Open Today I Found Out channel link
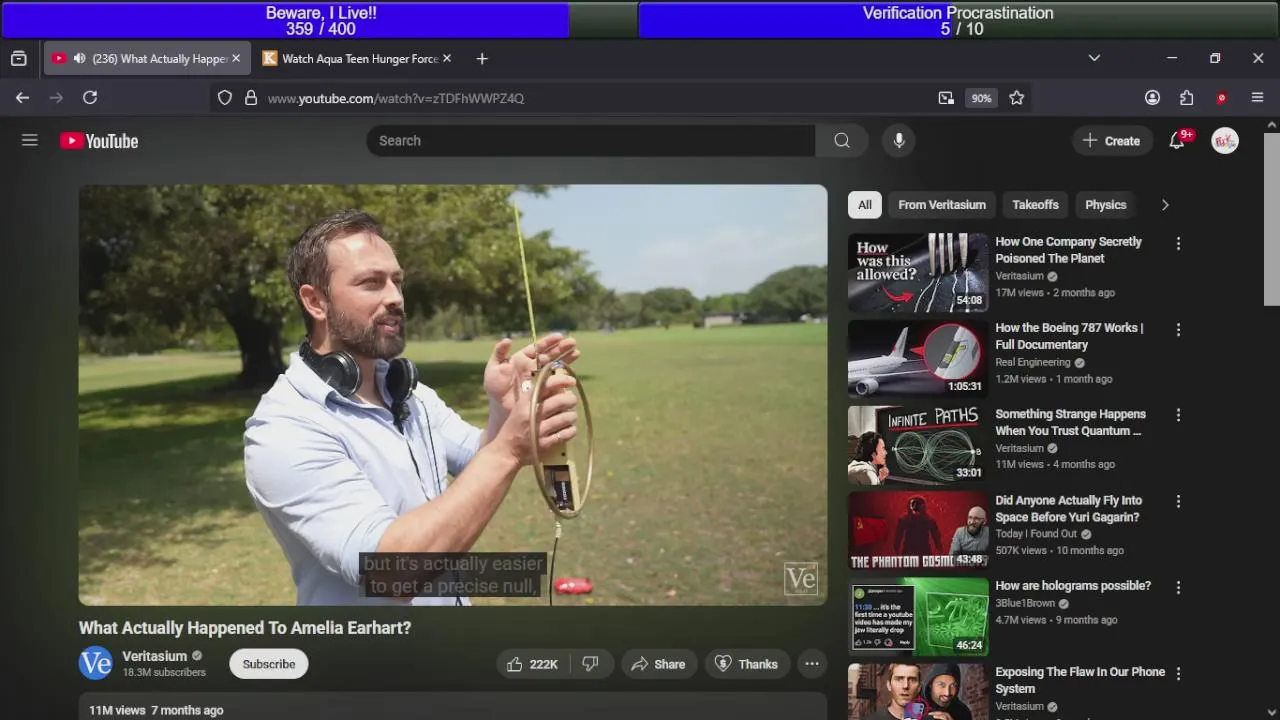The image size is (1280, 720). (x=1036, y=534)
